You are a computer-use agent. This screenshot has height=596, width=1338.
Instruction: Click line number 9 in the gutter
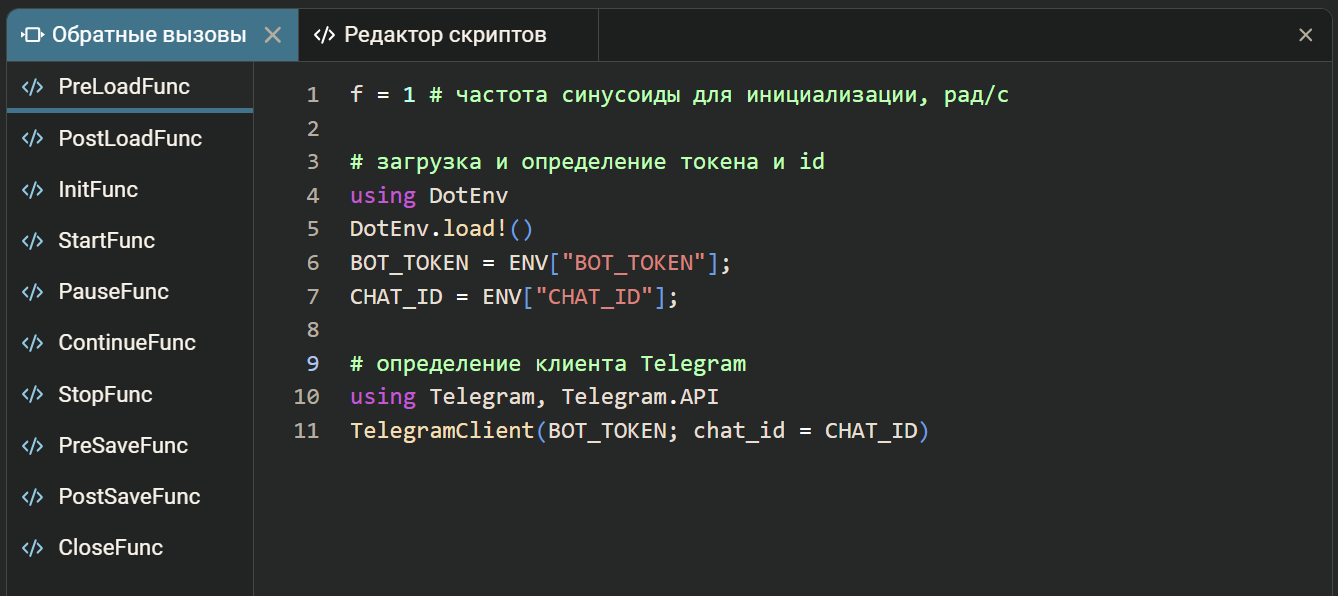click(312, 363)
